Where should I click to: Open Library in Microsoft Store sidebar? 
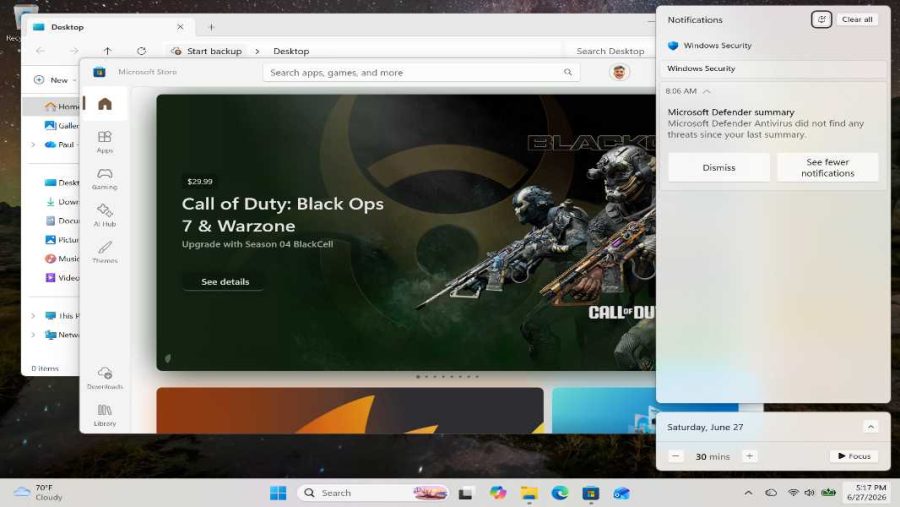104,415
